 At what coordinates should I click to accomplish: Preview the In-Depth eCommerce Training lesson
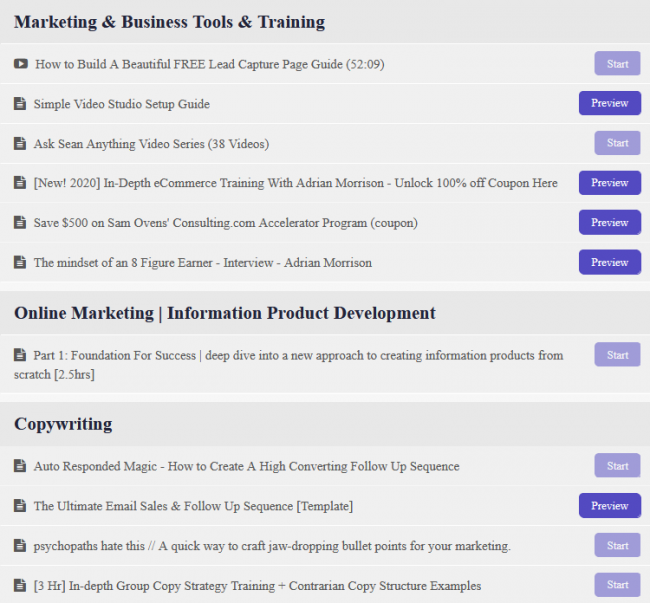(609, 183)
